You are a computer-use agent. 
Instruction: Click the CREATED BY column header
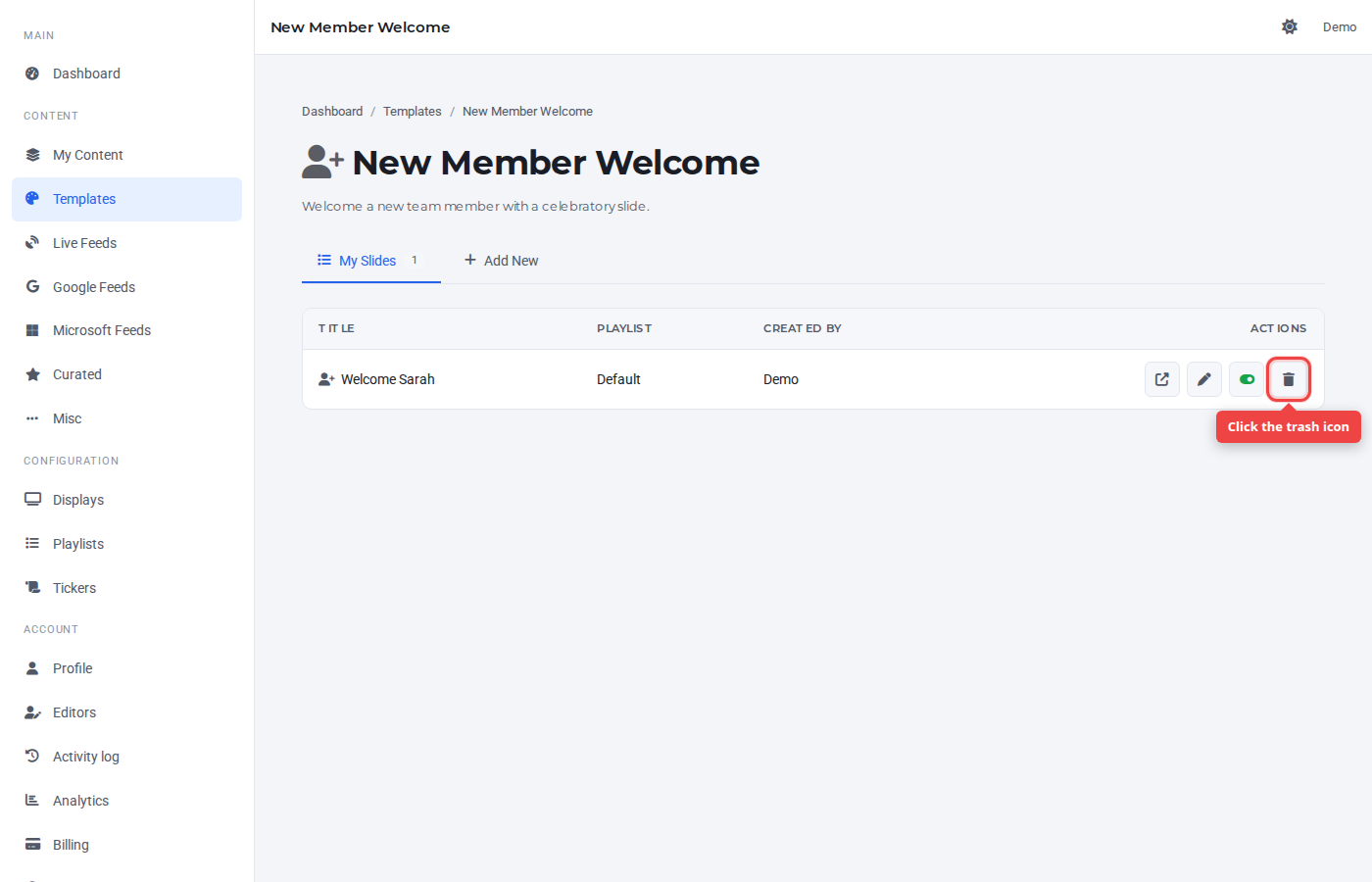coord(803,328)
